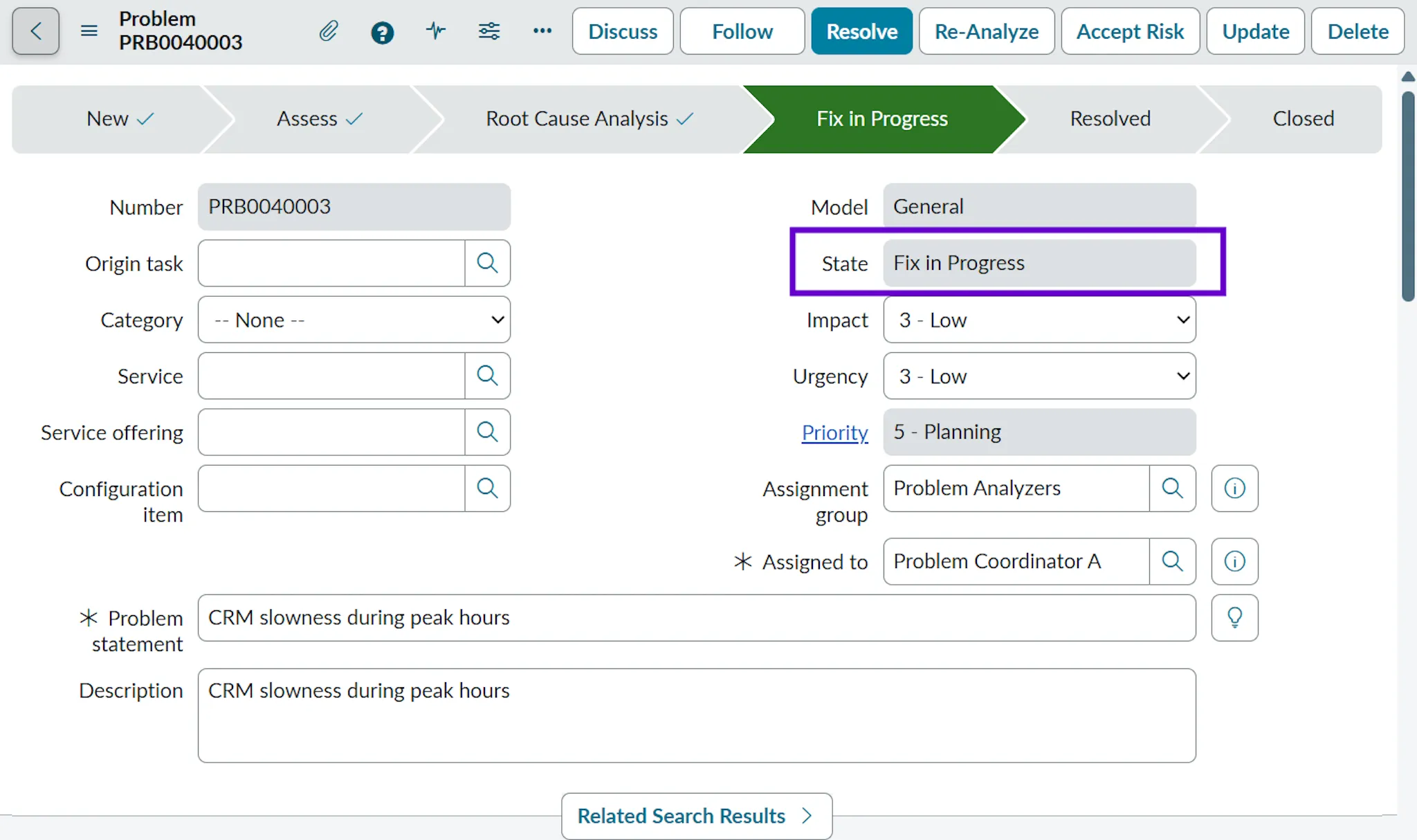1417x840 pixels.
Task: Select the Resolved stage in progress bar
Action: (1110, 119)
